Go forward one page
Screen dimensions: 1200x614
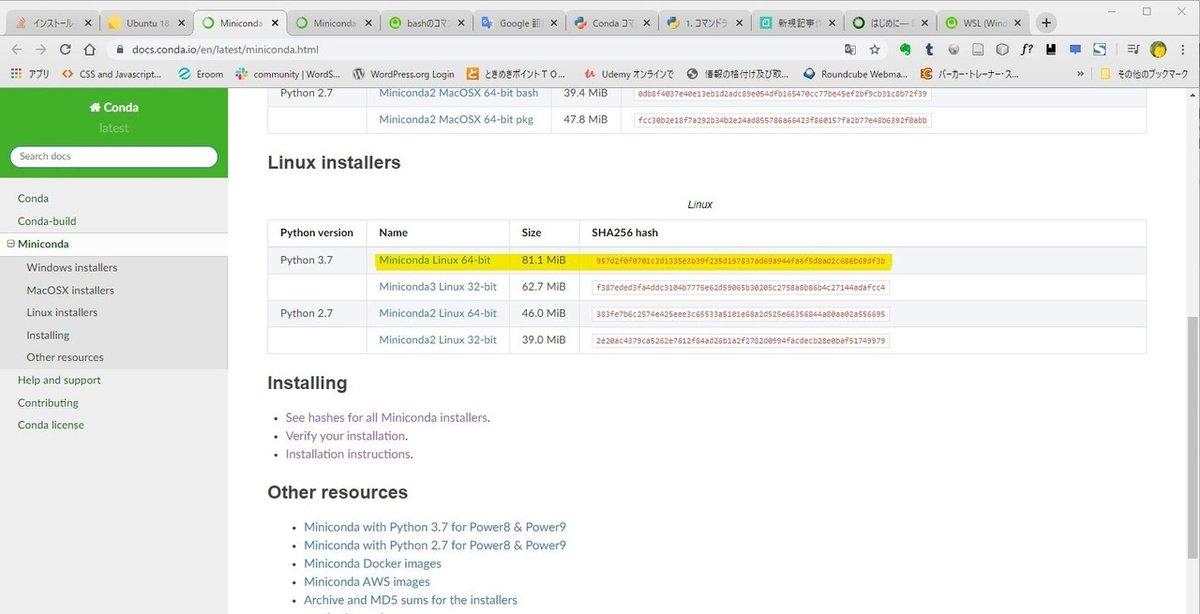point(41,49)
